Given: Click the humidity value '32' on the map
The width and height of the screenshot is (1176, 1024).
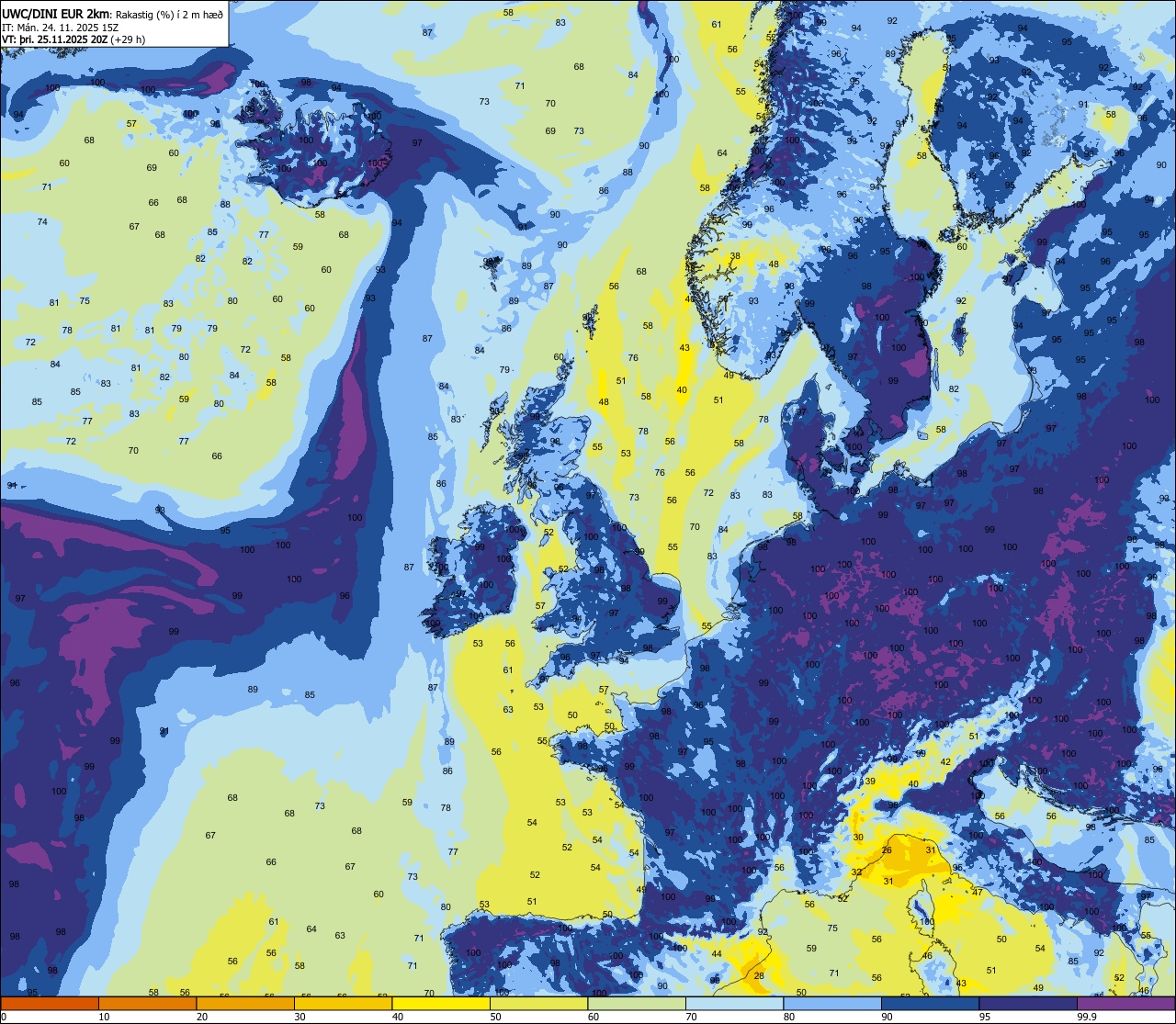Looking at the screenshot, I should point(856,872).
